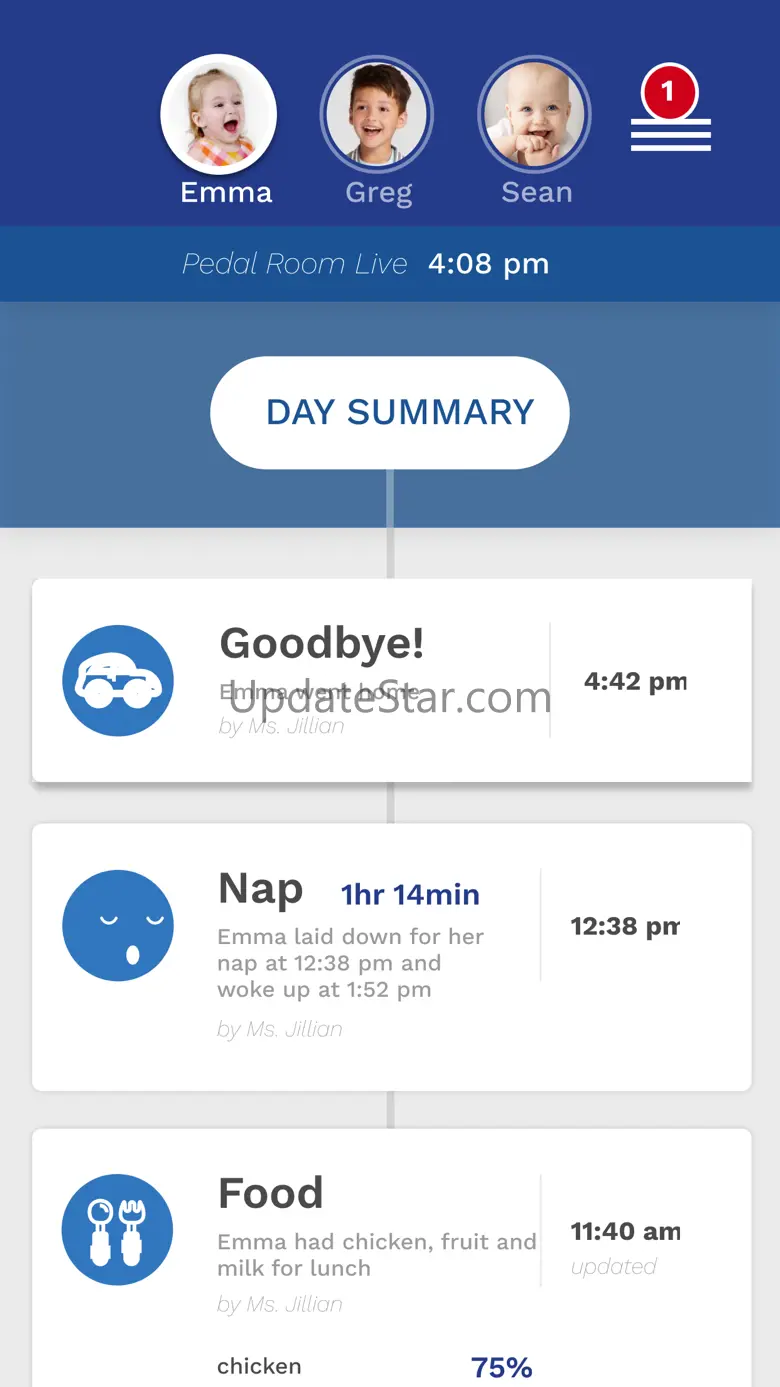Screen dimensions: 780x1387
Task: Tap the Sean name label
Action: tap(537, 192)
